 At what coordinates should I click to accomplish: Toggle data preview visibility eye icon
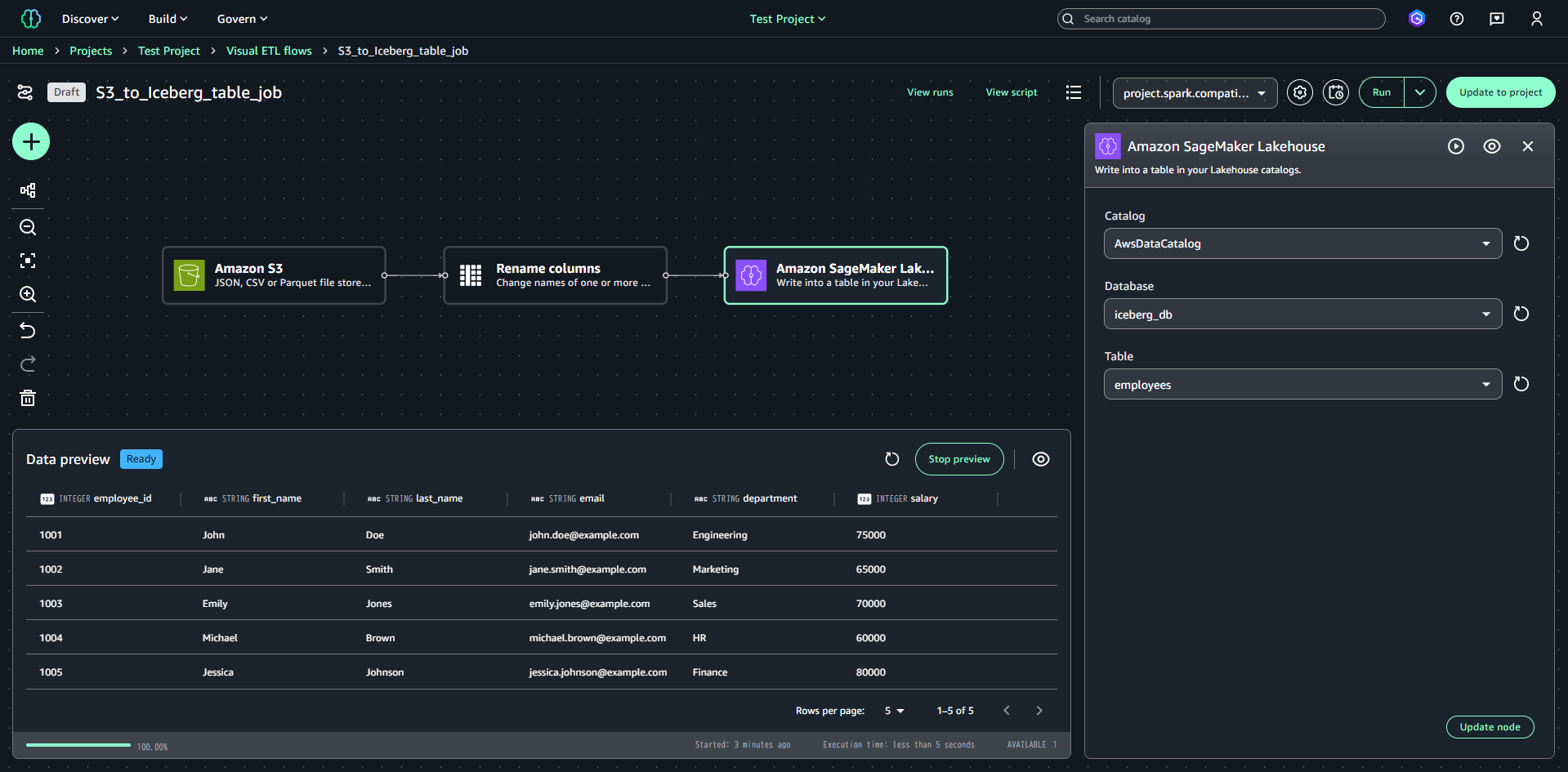(x=1040, y=459)
